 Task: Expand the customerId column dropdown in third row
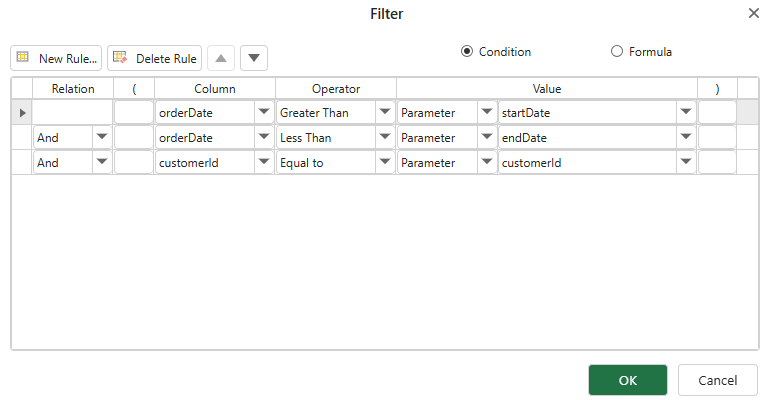264,162
